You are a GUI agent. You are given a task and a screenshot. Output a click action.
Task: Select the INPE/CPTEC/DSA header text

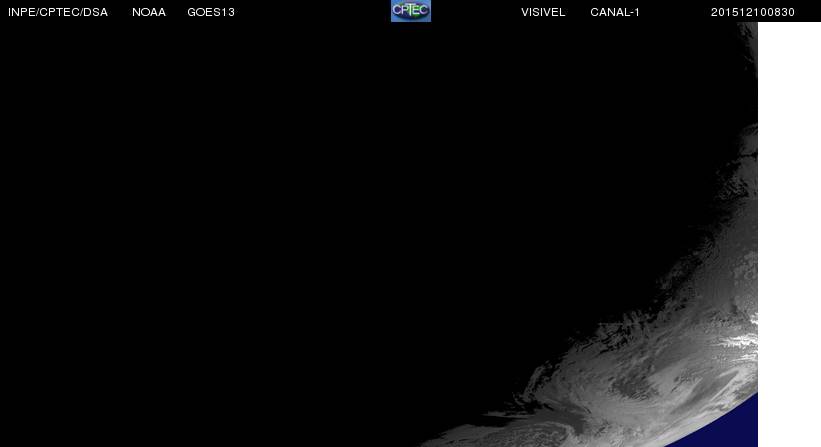(58, 12)
